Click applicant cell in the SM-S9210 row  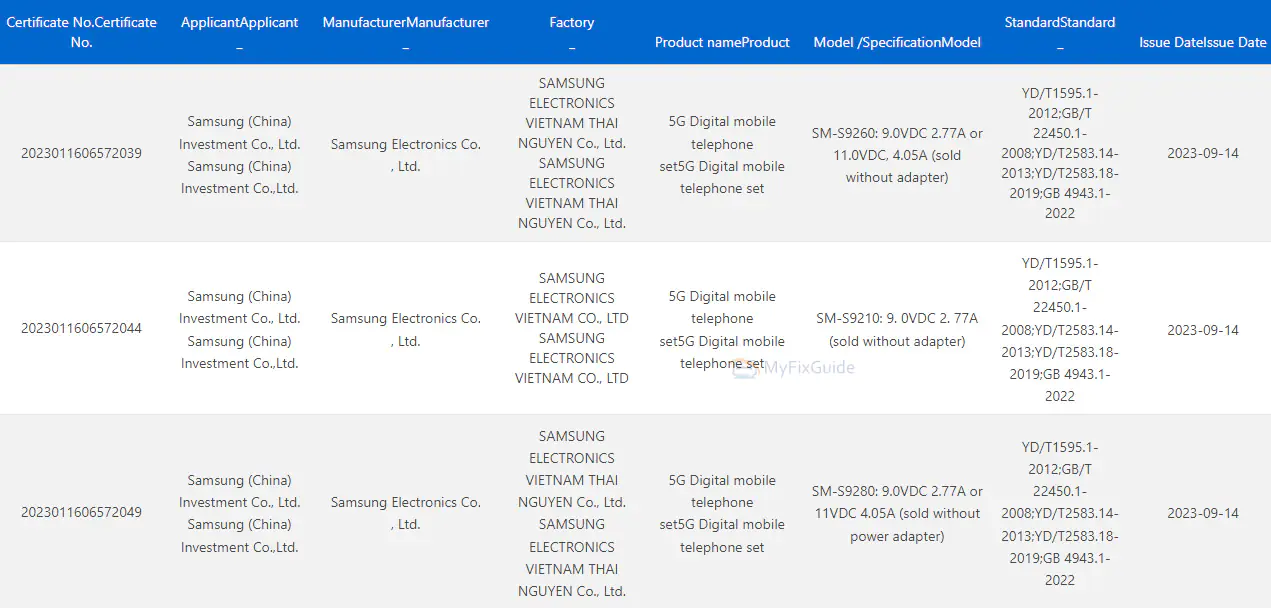coord(239,329)
